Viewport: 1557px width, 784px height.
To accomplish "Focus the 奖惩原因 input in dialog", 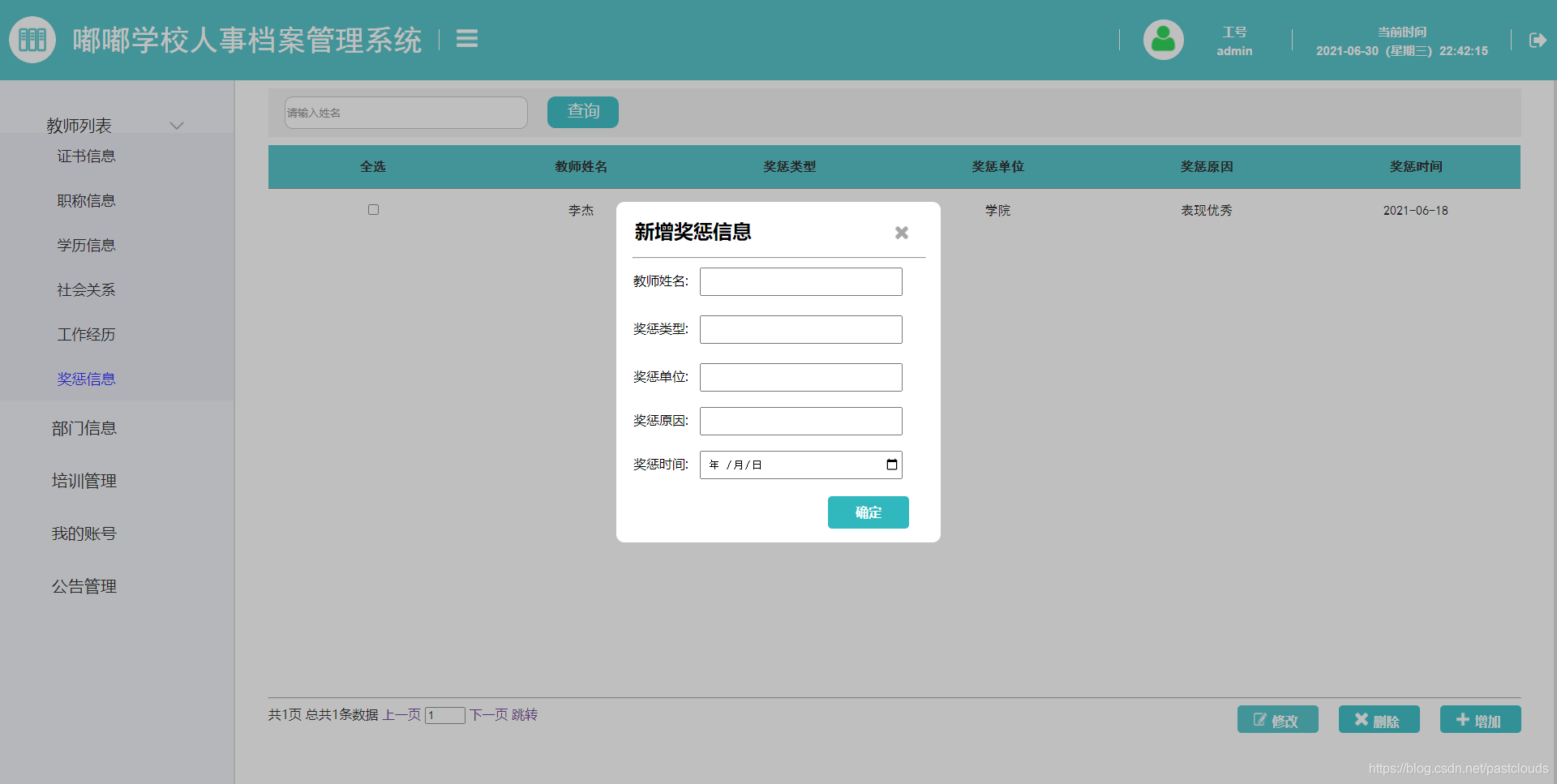I will [x=801, y=421].
